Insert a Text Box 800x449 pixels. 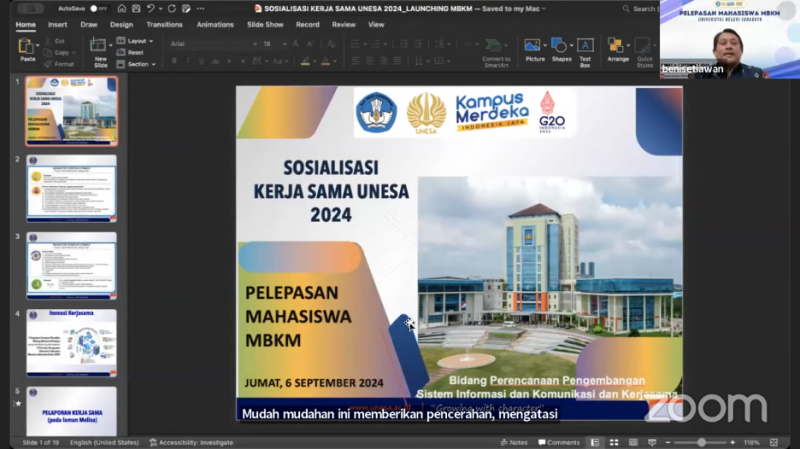coord(585,53)
